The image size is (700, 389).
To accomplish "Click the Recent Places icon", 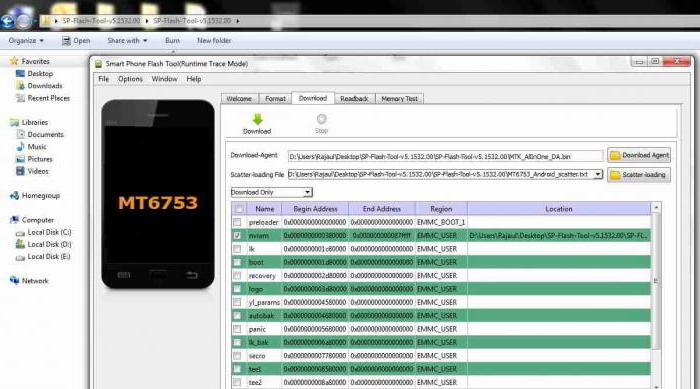I will coord(20,98).
